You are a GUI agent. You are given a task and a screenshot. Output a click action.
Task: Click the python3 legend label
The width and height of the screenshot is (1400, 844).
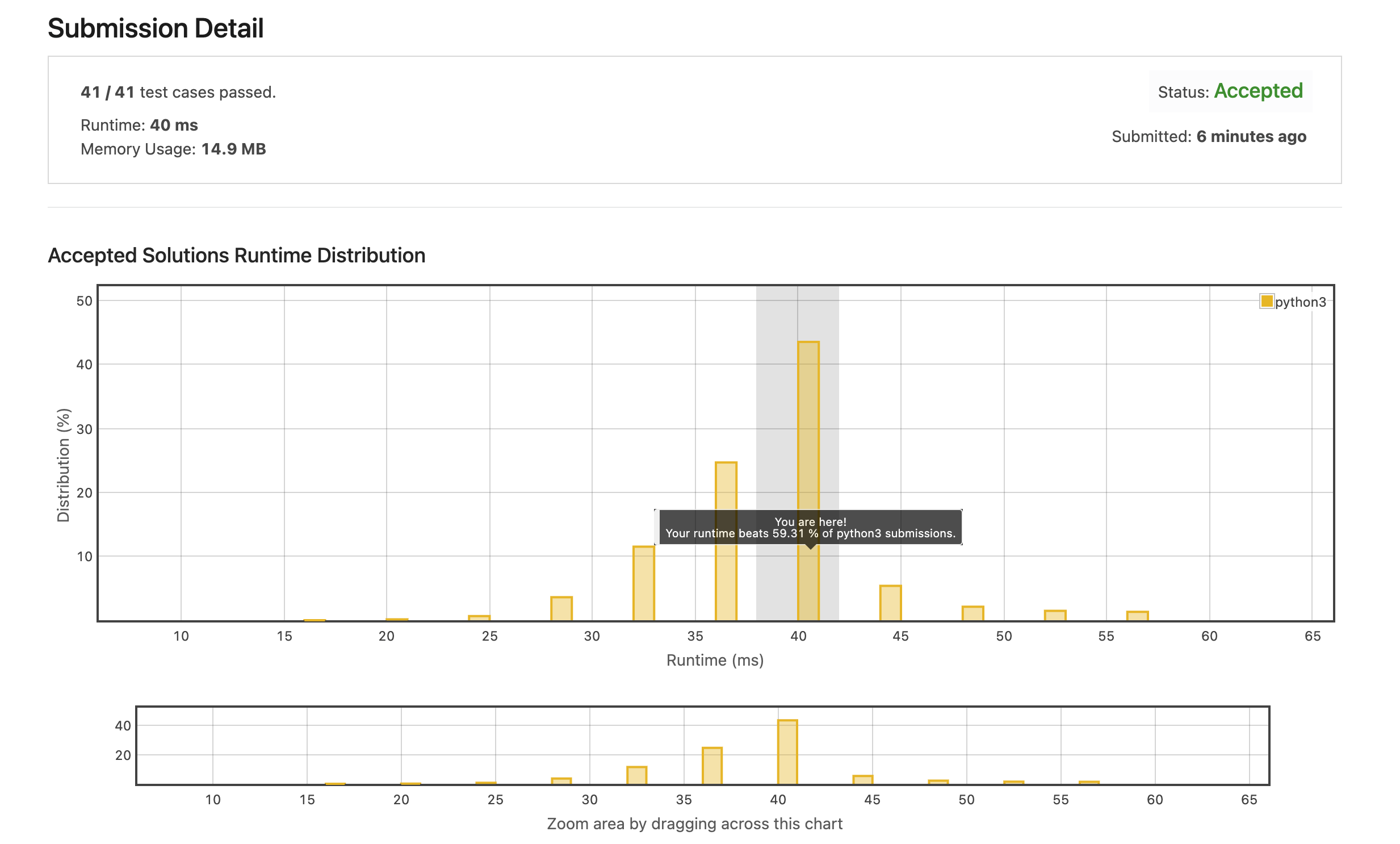pos(1300,302)
